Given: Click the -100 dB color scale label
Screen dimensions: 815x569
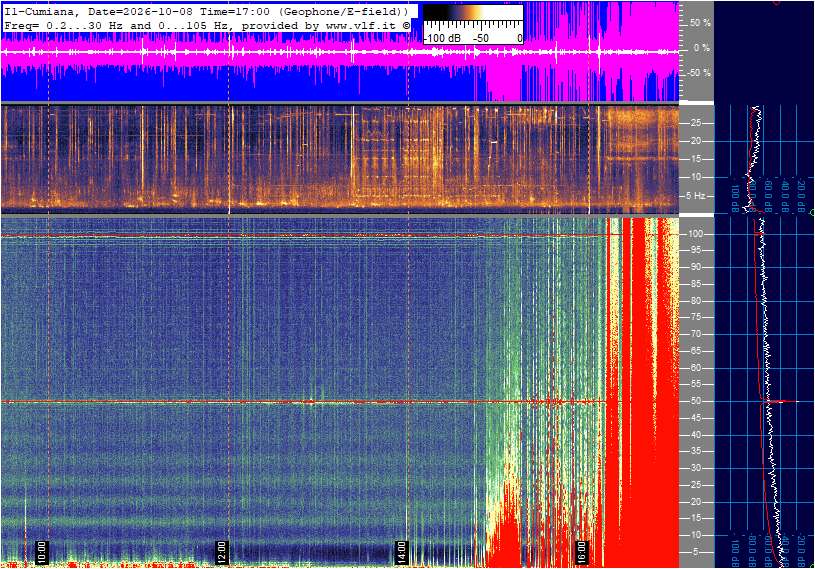Looking at the screenshot, I should coord(442,38).
